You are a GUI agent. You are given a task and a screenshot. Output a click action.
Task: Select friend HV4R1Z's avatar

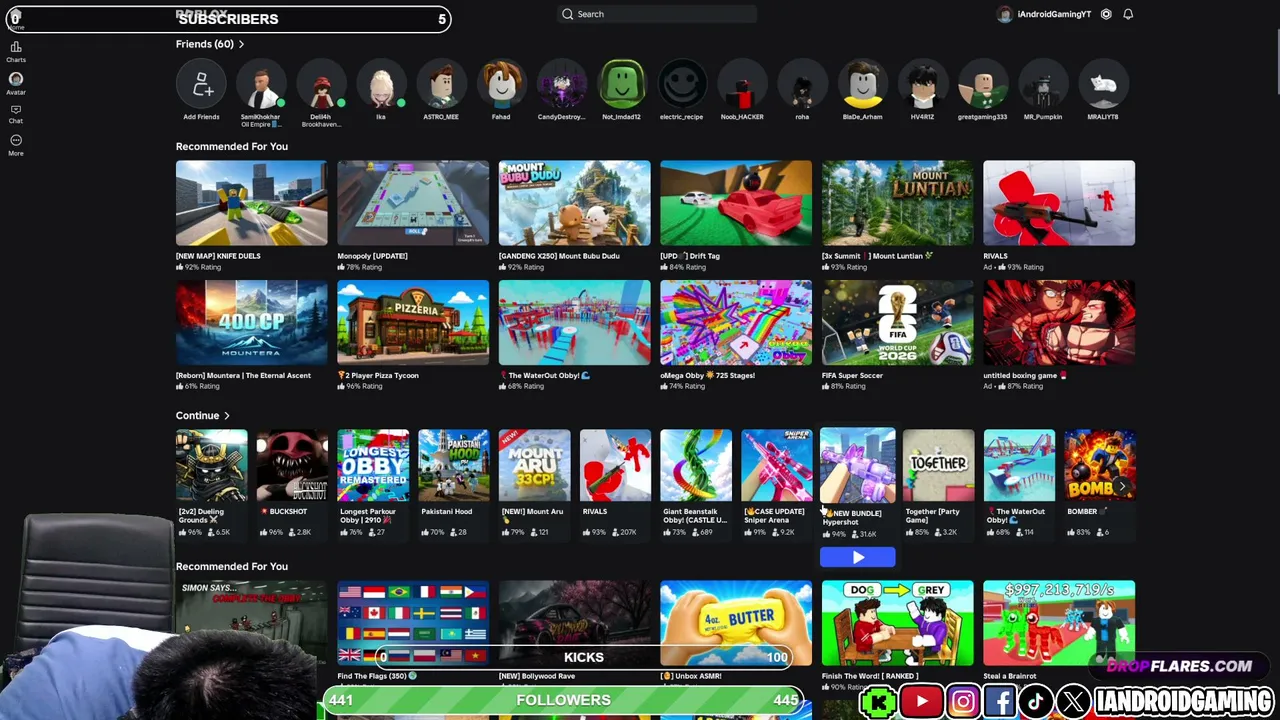(922, 85)
